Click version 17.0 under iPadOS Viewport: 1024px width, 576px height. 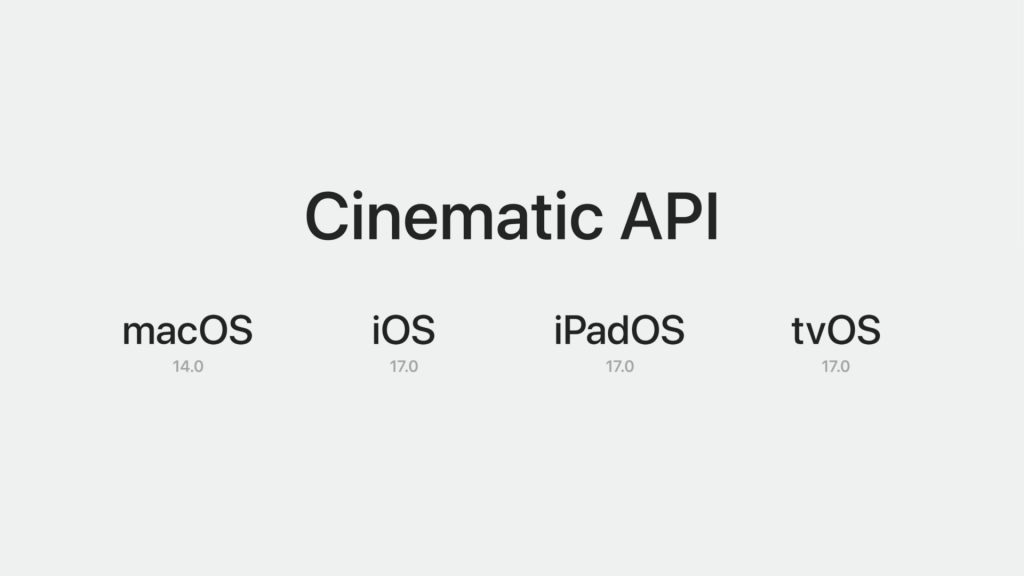[x=620, y=366]
